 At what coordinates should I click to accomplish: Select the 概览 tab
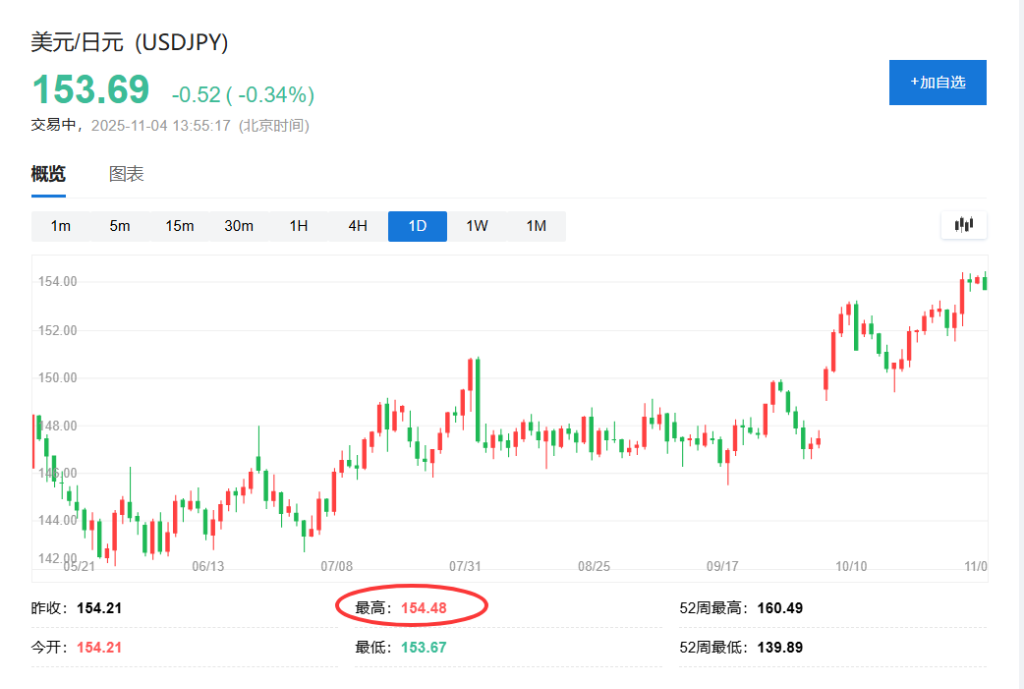pos(46,173)
